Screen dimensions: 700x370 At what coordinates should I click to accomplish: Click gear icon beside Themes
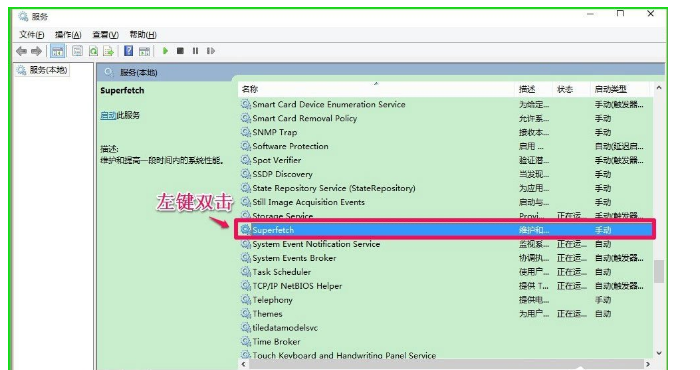(246, 313)
